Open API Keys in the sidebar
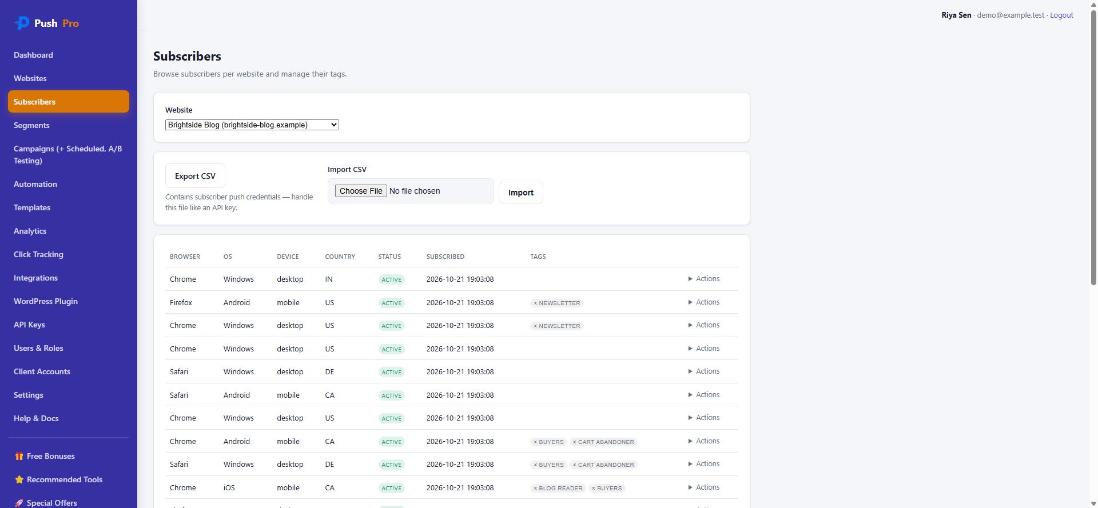The image size is (1098, 508). pyautogui.click(x=69, y=325)
